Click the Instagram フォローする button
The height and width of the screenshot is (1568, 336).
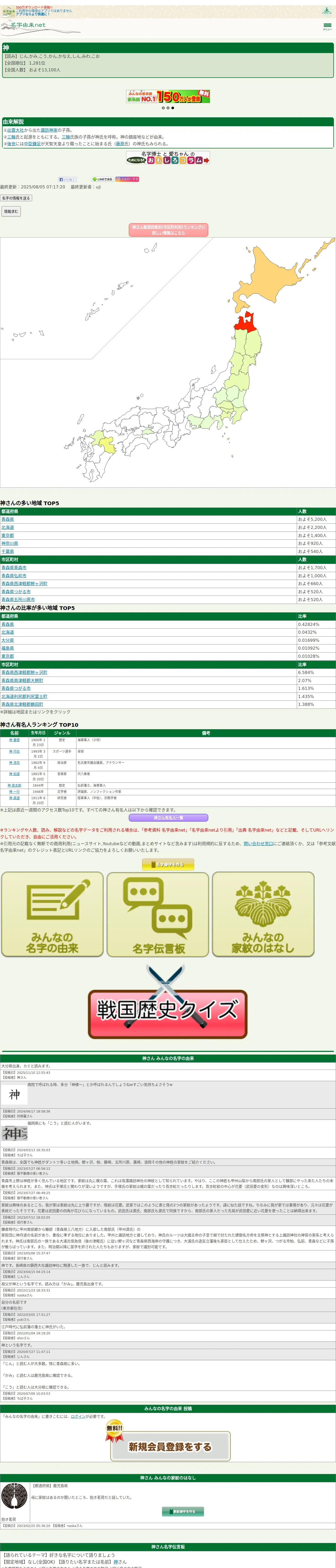(x=127, y=179)
